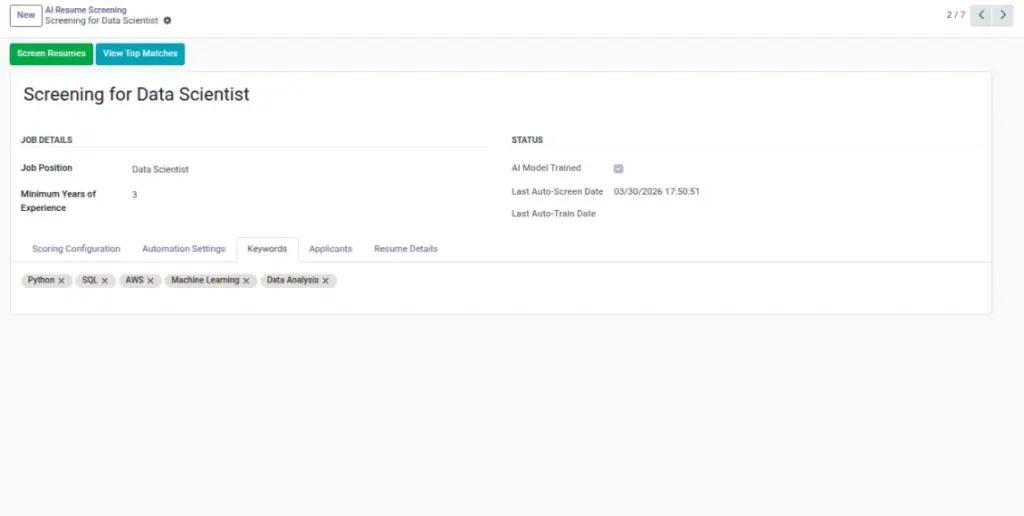Screen dimensions: 1024x516
Task: Remove the SQL keyword tag
Action: 104,281
